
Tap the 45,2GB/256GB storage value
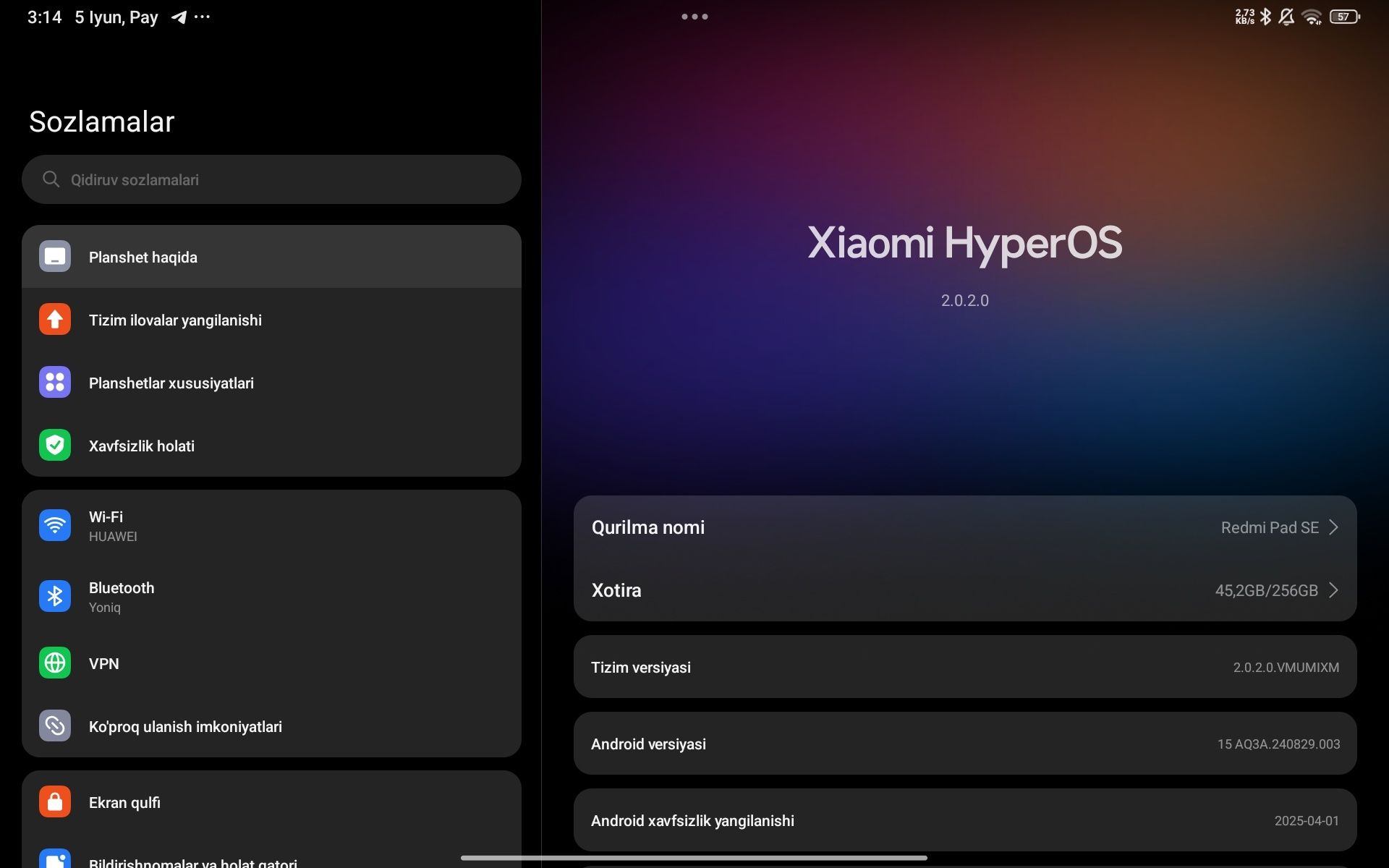click(x=1267, y=590)
